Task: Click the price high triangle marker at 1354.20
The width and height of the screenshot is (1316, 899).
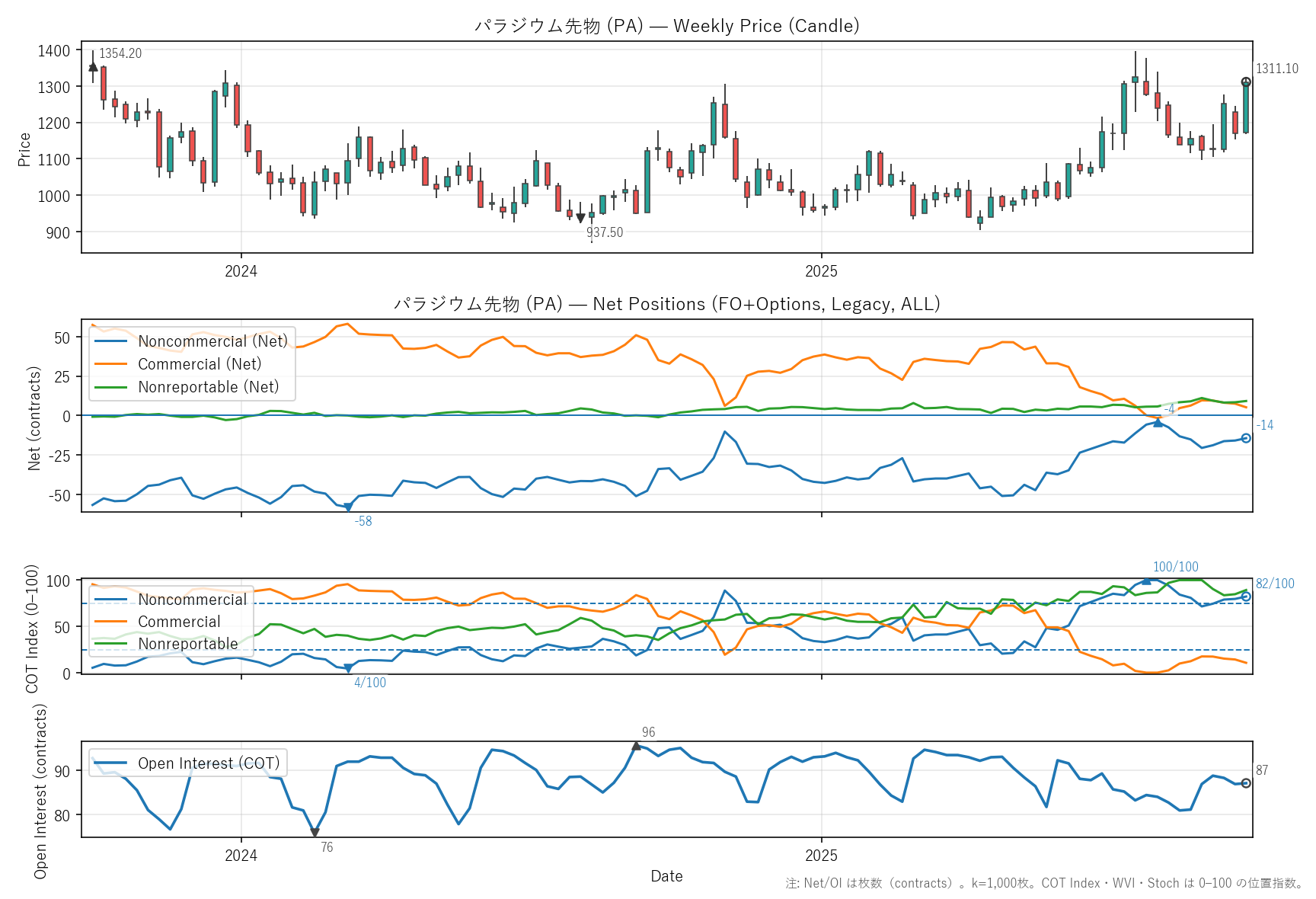Action: [93, 67]
